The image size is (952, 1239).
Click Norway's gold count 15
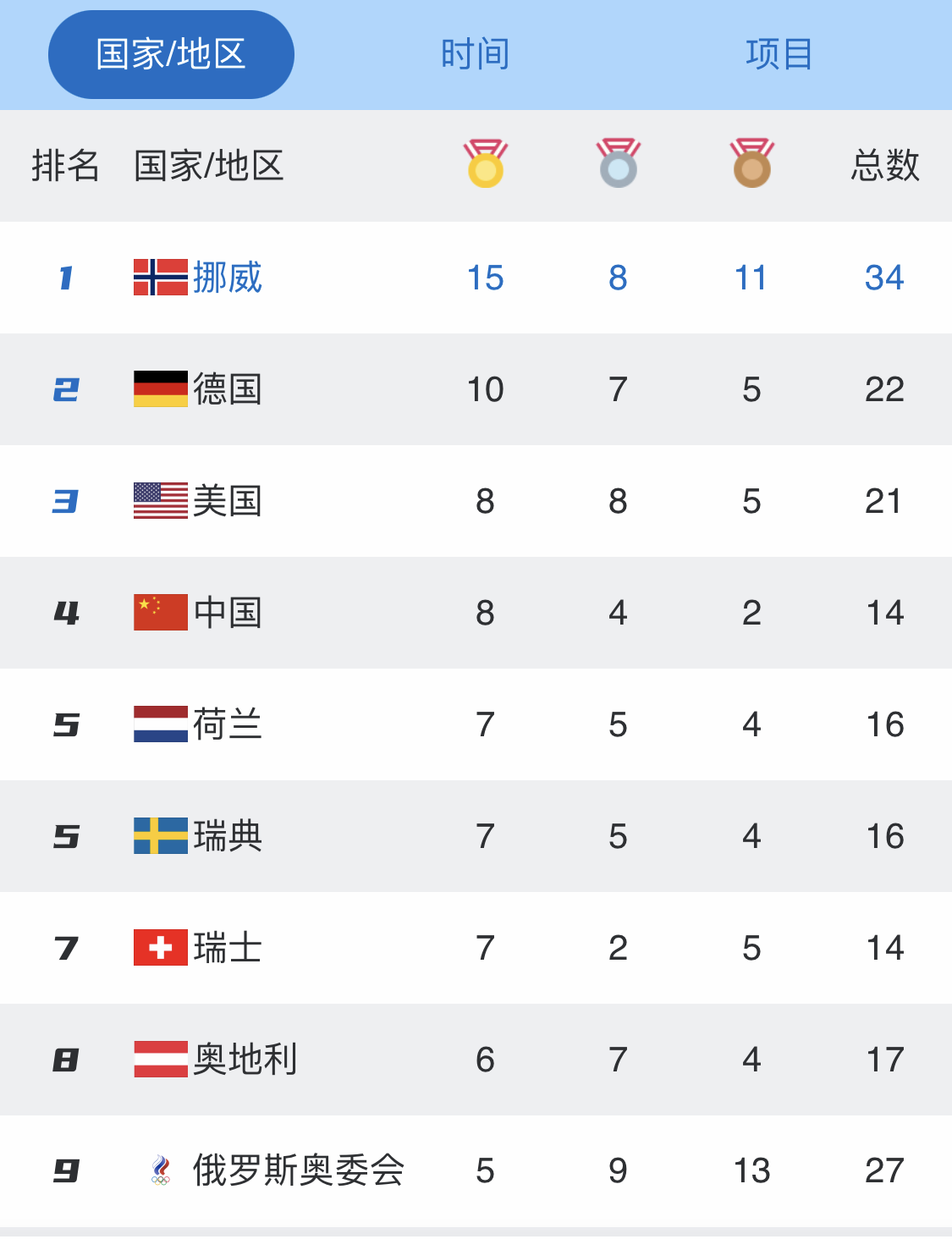483,278
